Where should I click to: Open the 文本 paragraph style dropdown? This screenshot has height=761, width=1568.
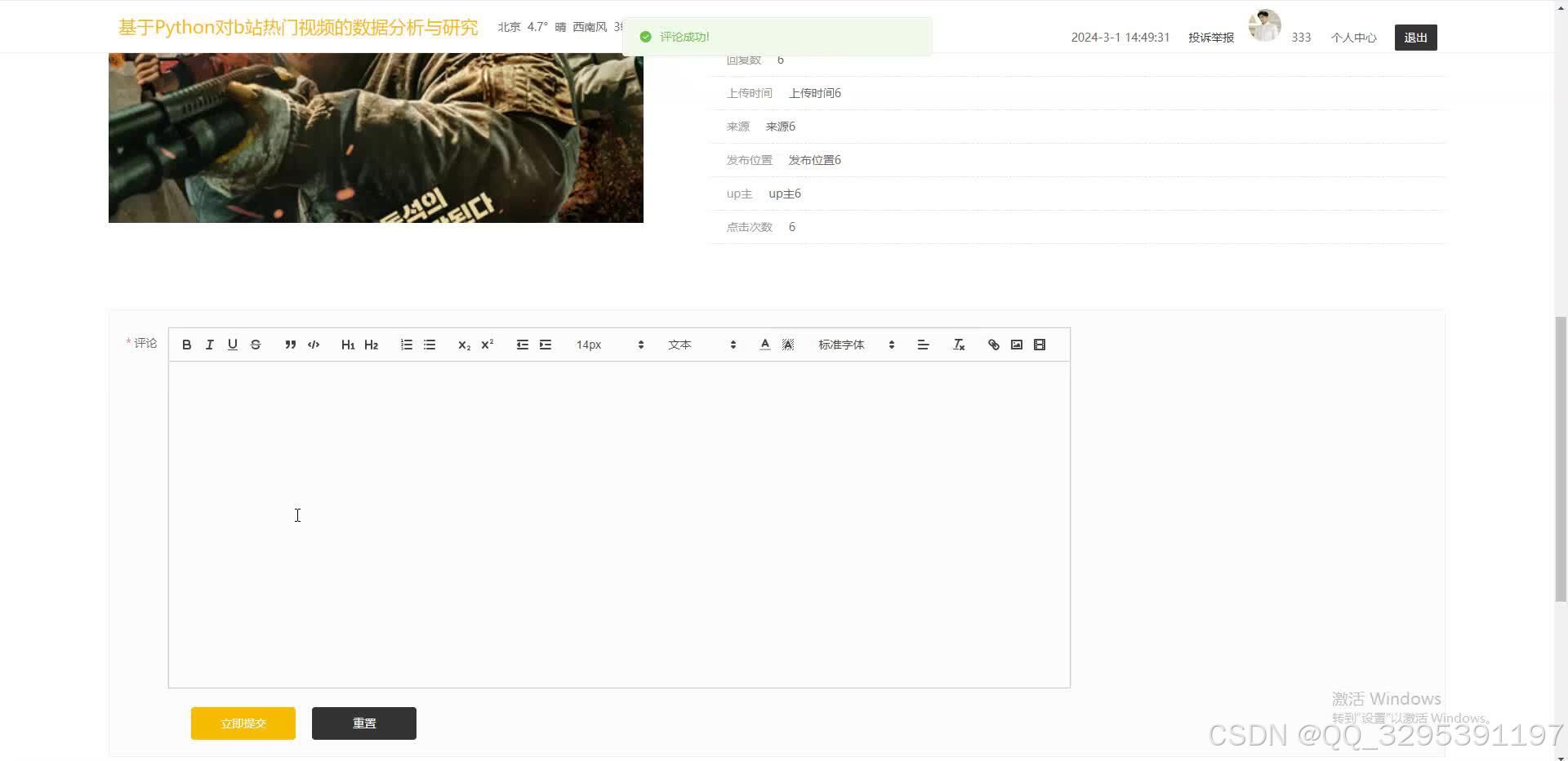click(702, 345)
